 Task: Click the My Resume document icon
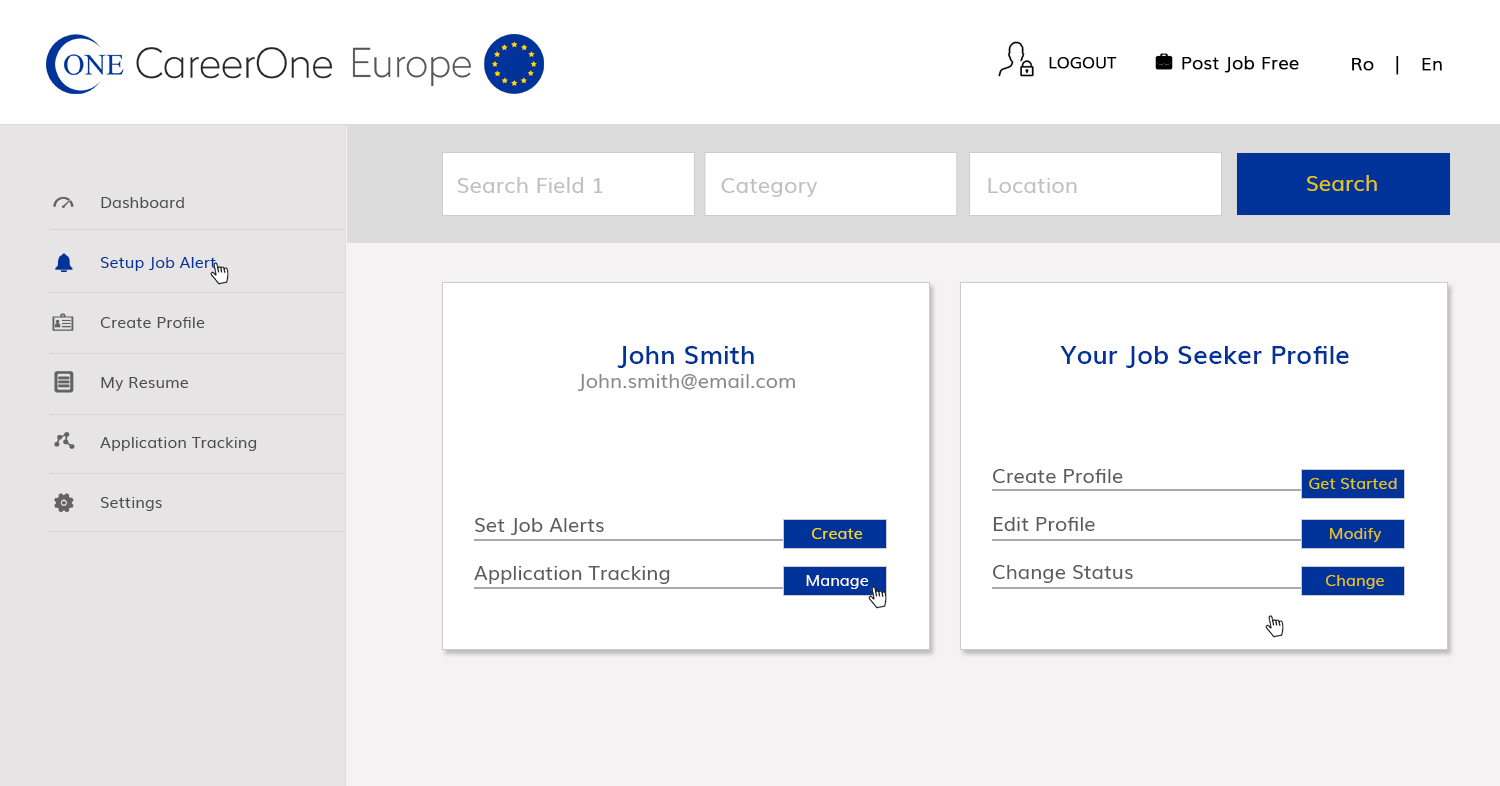64,382
